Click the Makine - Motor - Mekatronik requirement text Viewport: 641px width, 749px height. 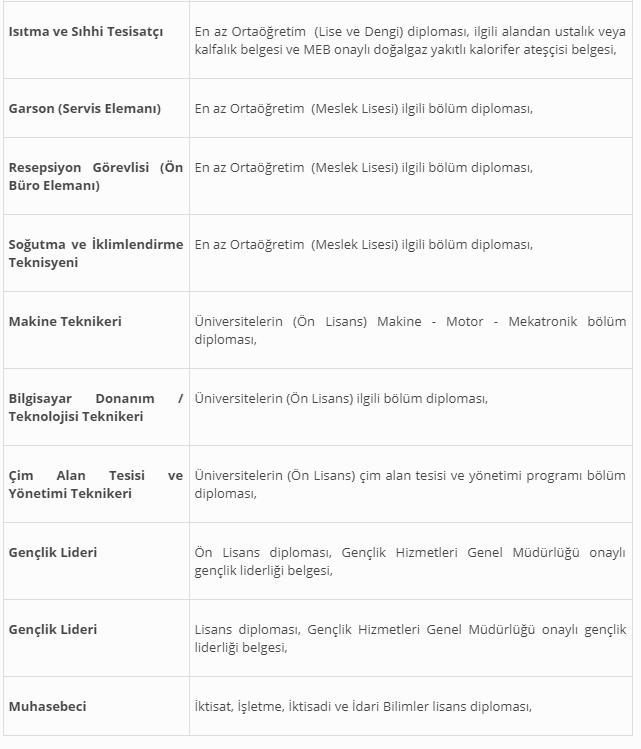coord(410,330)
